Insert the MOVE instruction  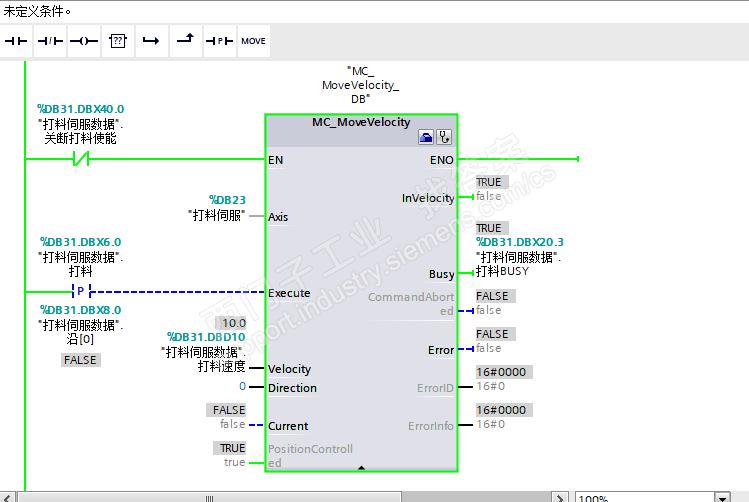253,41
